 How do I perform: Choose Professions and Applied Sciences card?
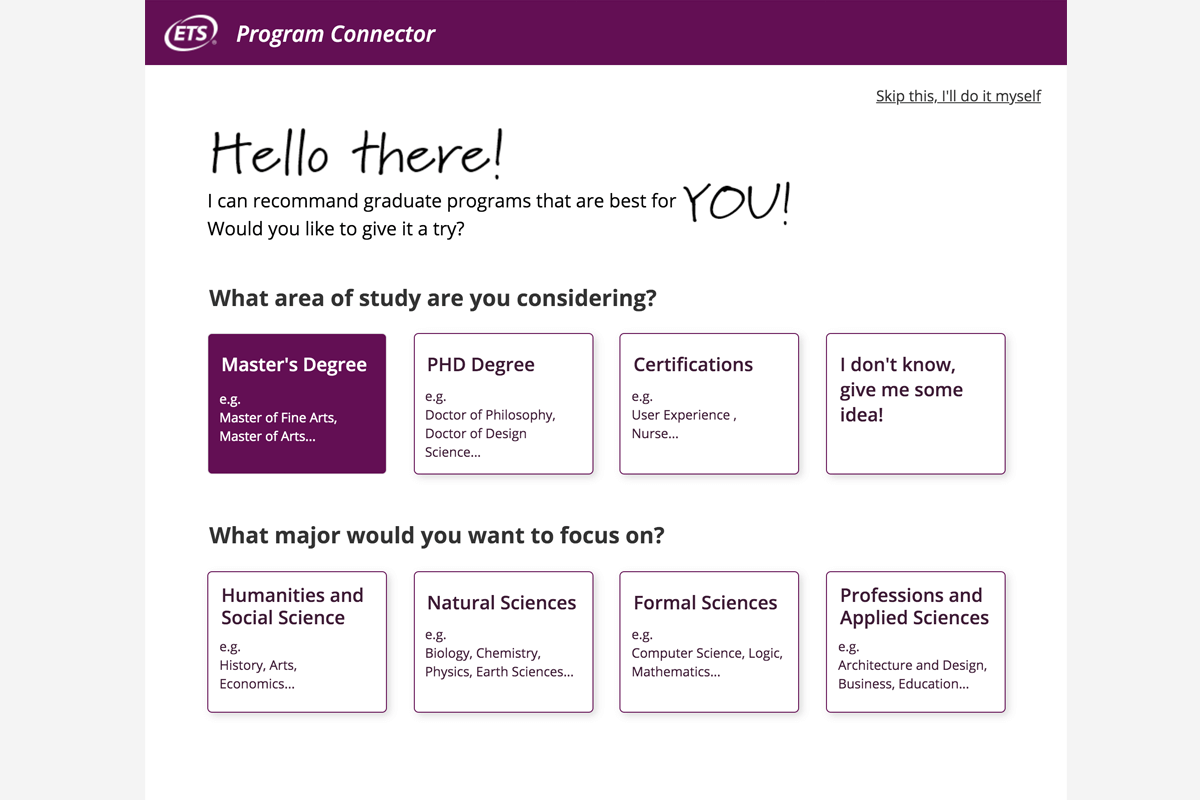click(915, 641)
